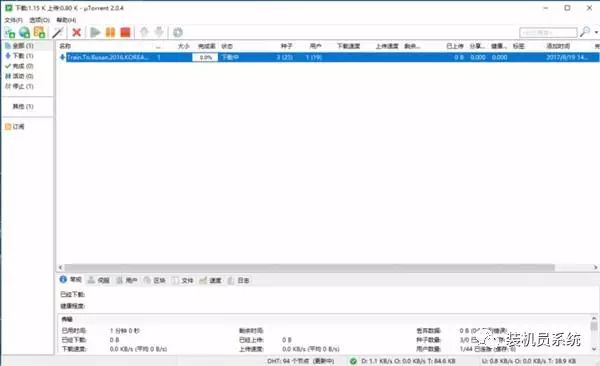Sort by the 种子 column header
Screen dimensions: 600x366
point(286,46)
